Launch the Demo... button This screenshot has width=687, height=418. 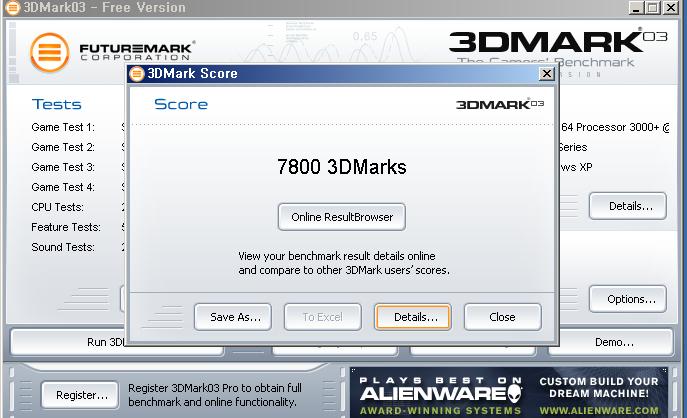(x=611, y=342)
